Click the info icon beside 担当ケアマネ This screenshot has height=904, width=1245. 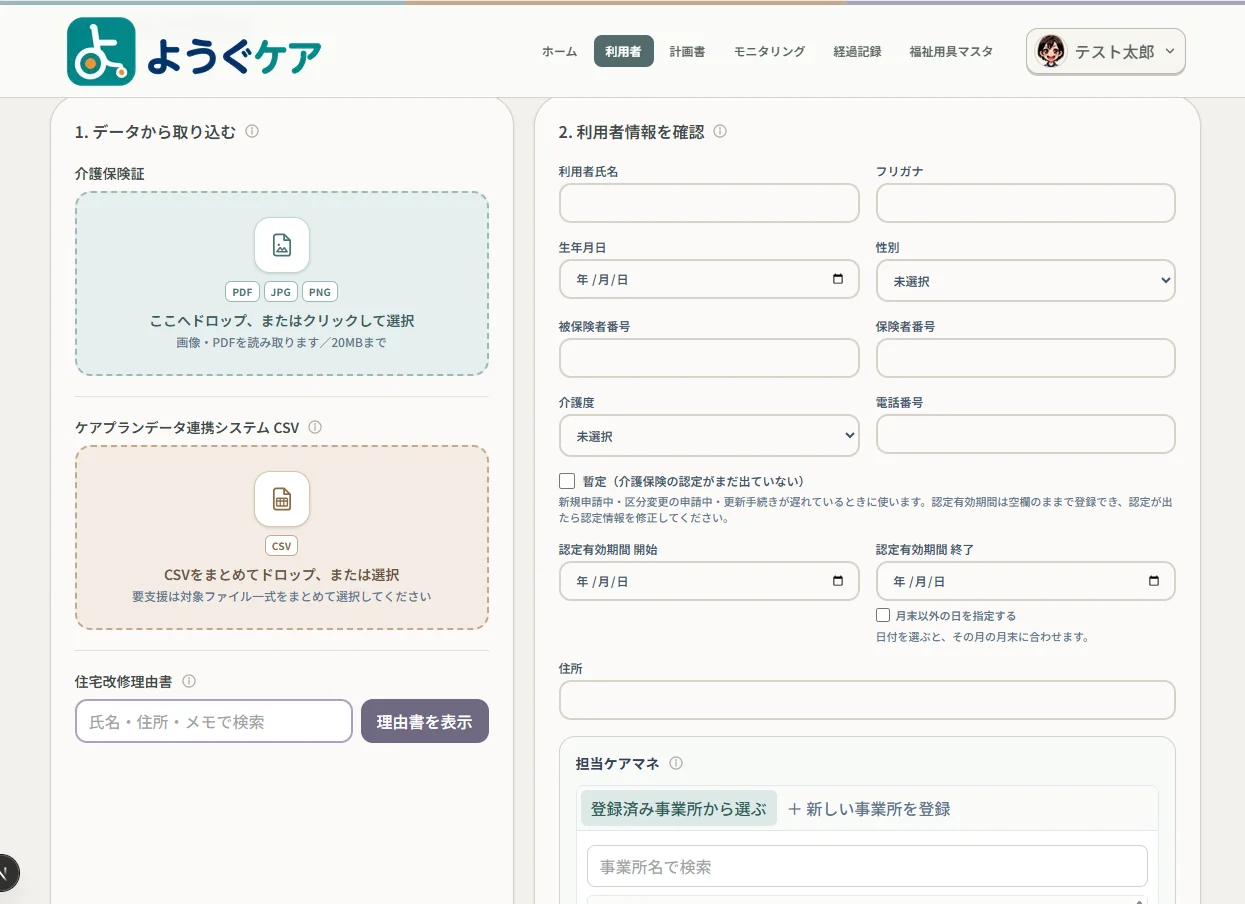[676, 763]
